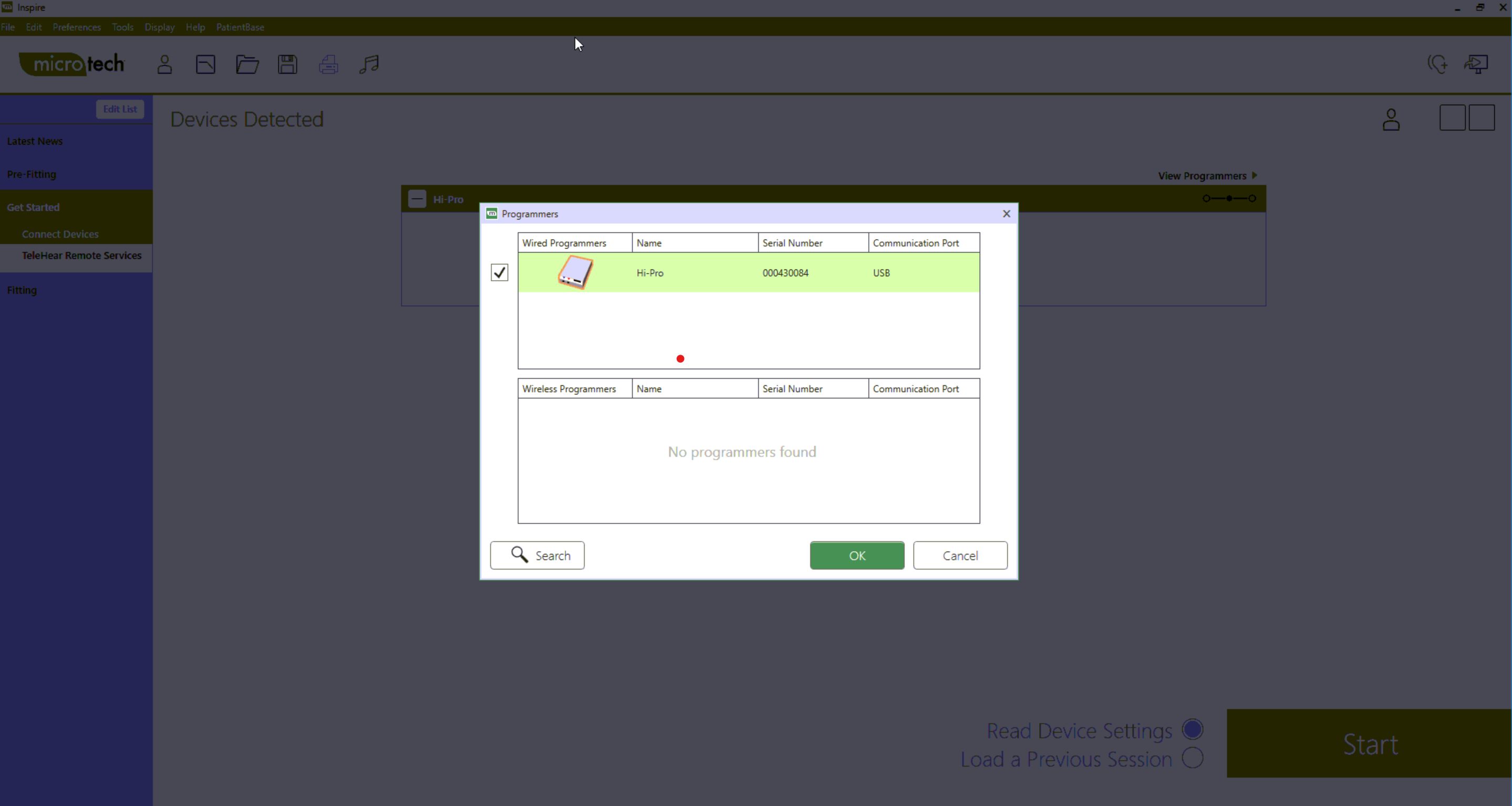Click the right ear square box
Screen dimensions: 1512x806
click(1482, 118)
